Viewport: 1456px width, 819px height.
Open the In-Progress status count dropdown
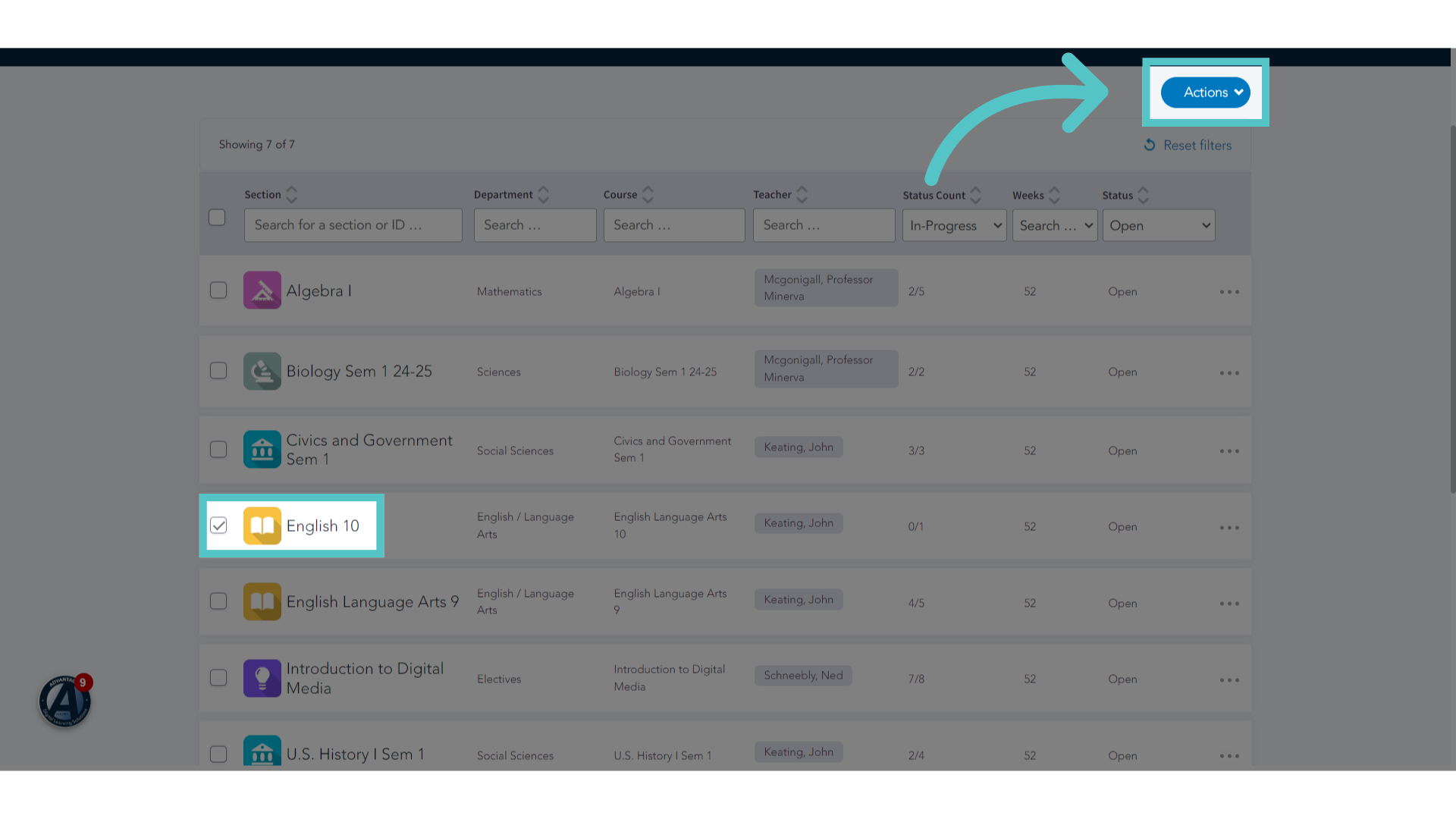954,225
